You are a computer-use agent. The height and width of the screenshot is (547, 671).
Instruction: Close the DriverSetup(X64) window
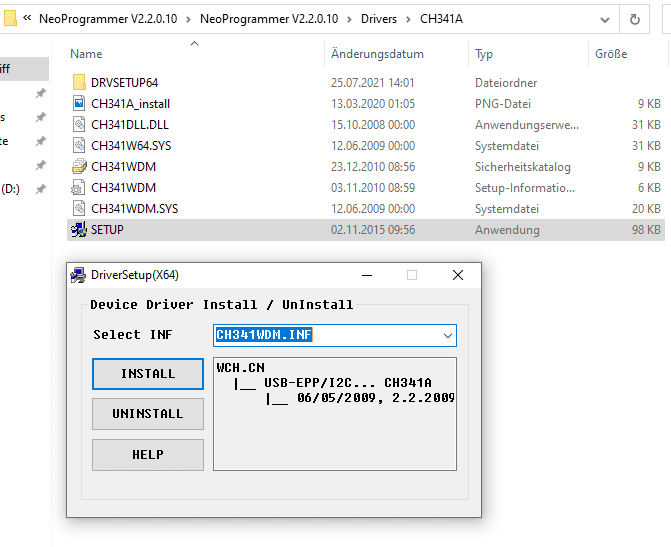tap(458, 275)
